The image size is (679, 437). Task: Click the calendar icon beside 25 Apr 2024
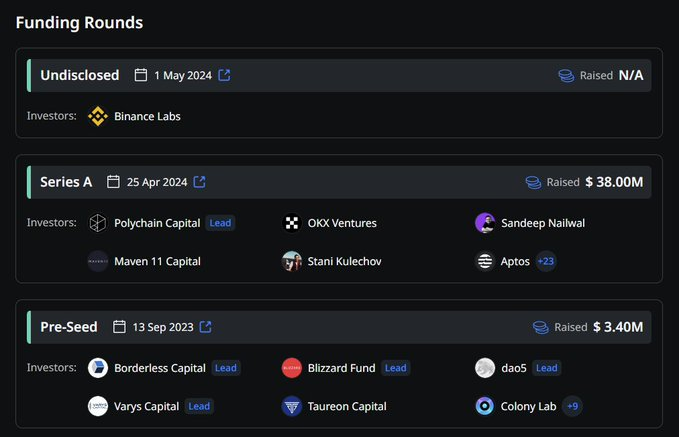[x=113, y=182]
